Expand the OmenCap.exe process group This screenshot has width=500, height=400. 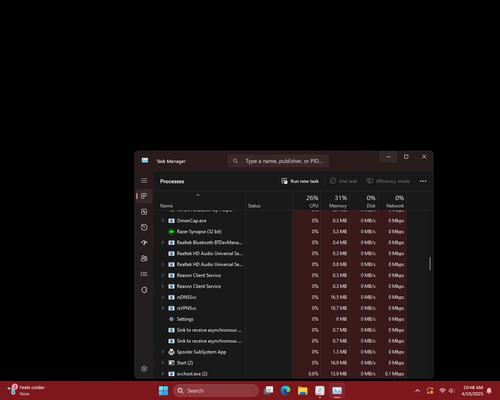(x=163, y=221)
